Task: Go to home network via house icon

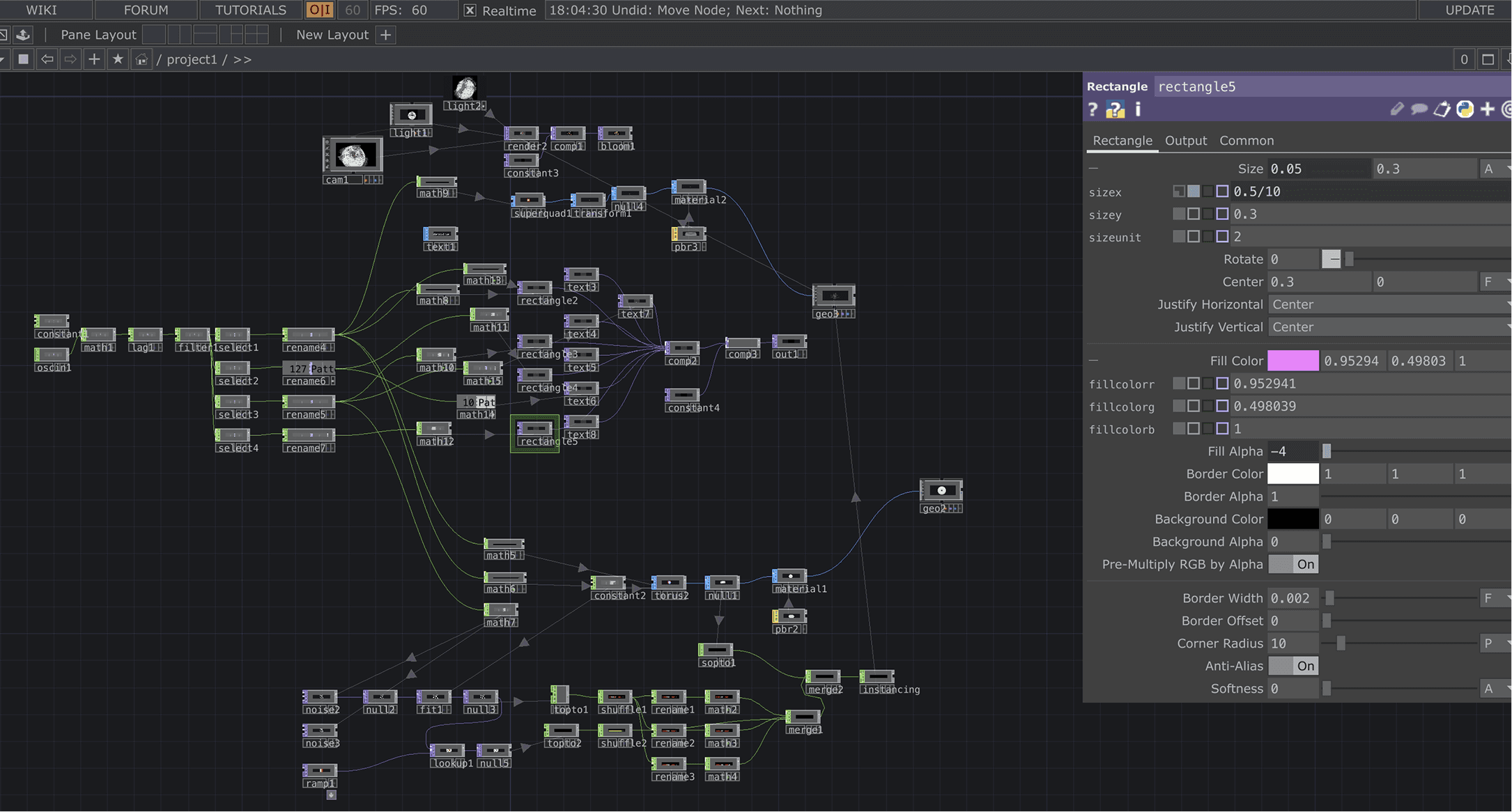Action: (x=141, y=59)
